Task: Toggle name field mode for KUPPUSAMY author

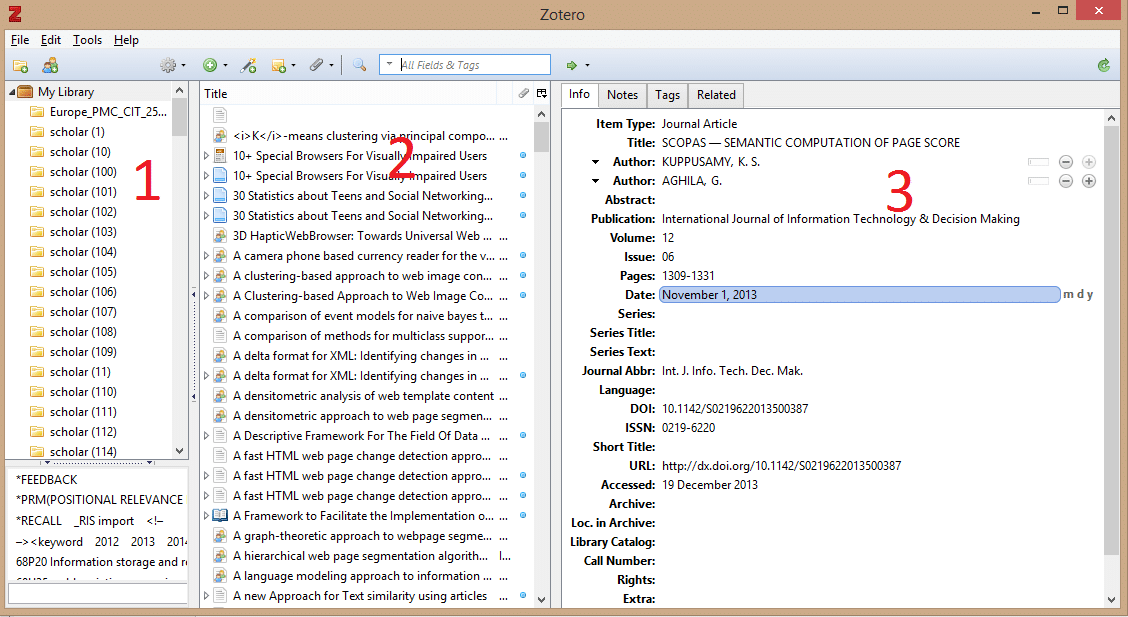Action: [1039, 162]
